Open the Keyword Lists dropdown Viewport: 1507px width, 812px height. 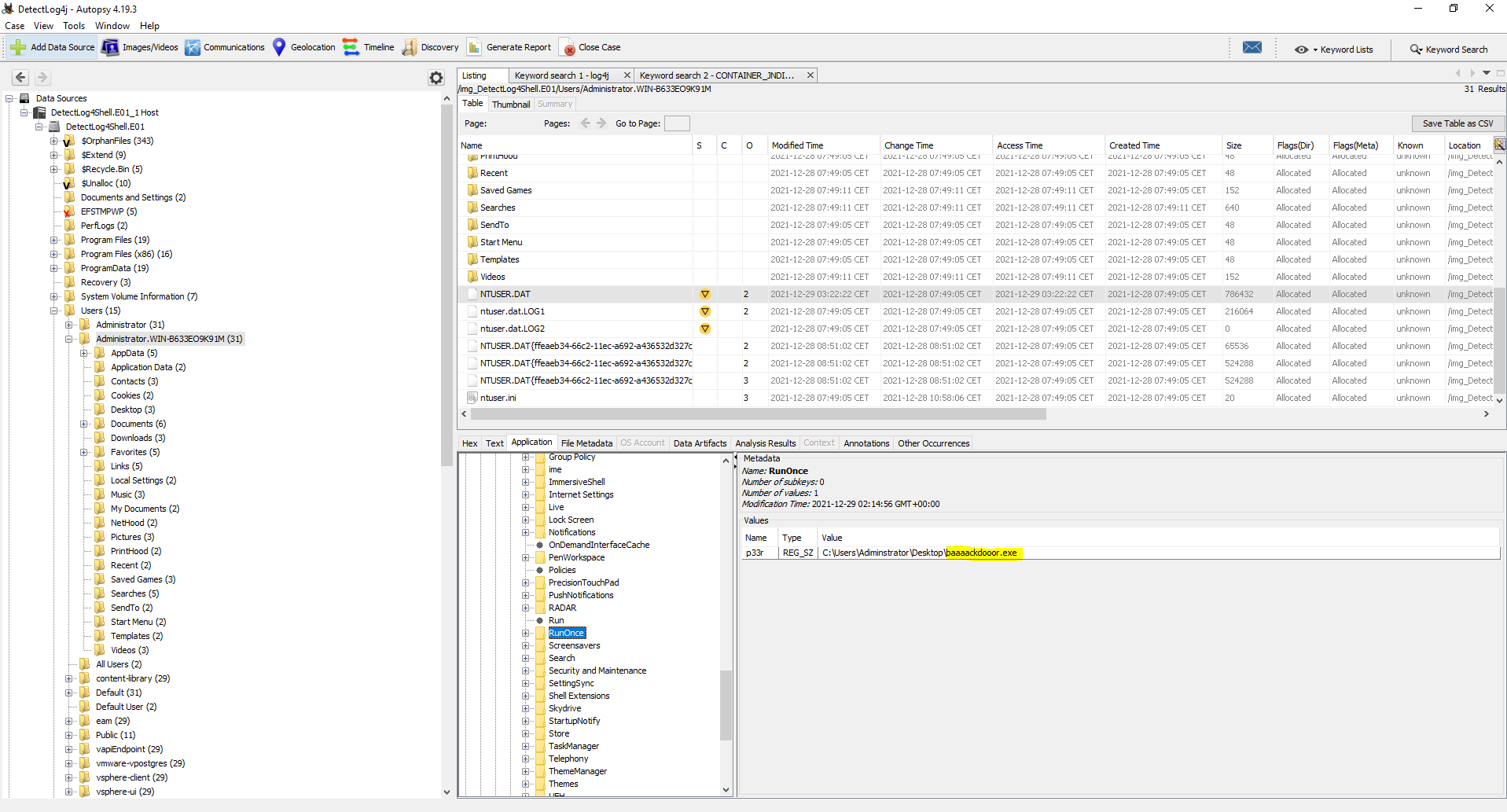(1334, 50)
